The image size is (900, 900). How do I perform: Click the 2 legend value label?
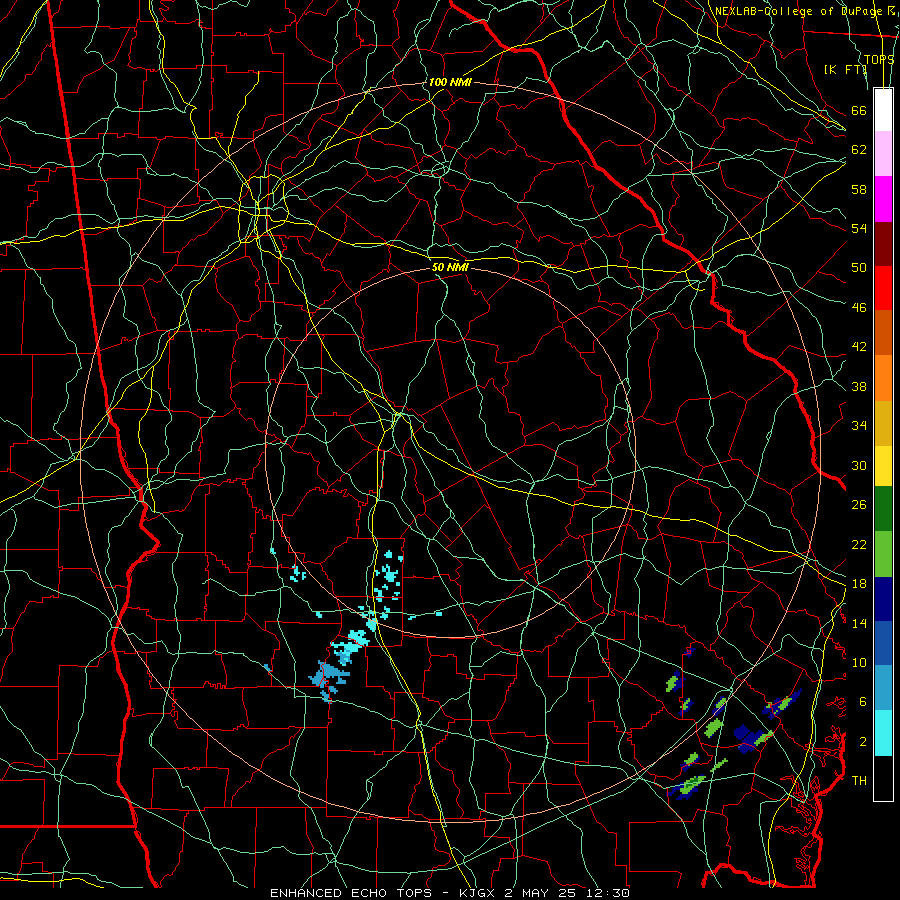tap(863, 742)
